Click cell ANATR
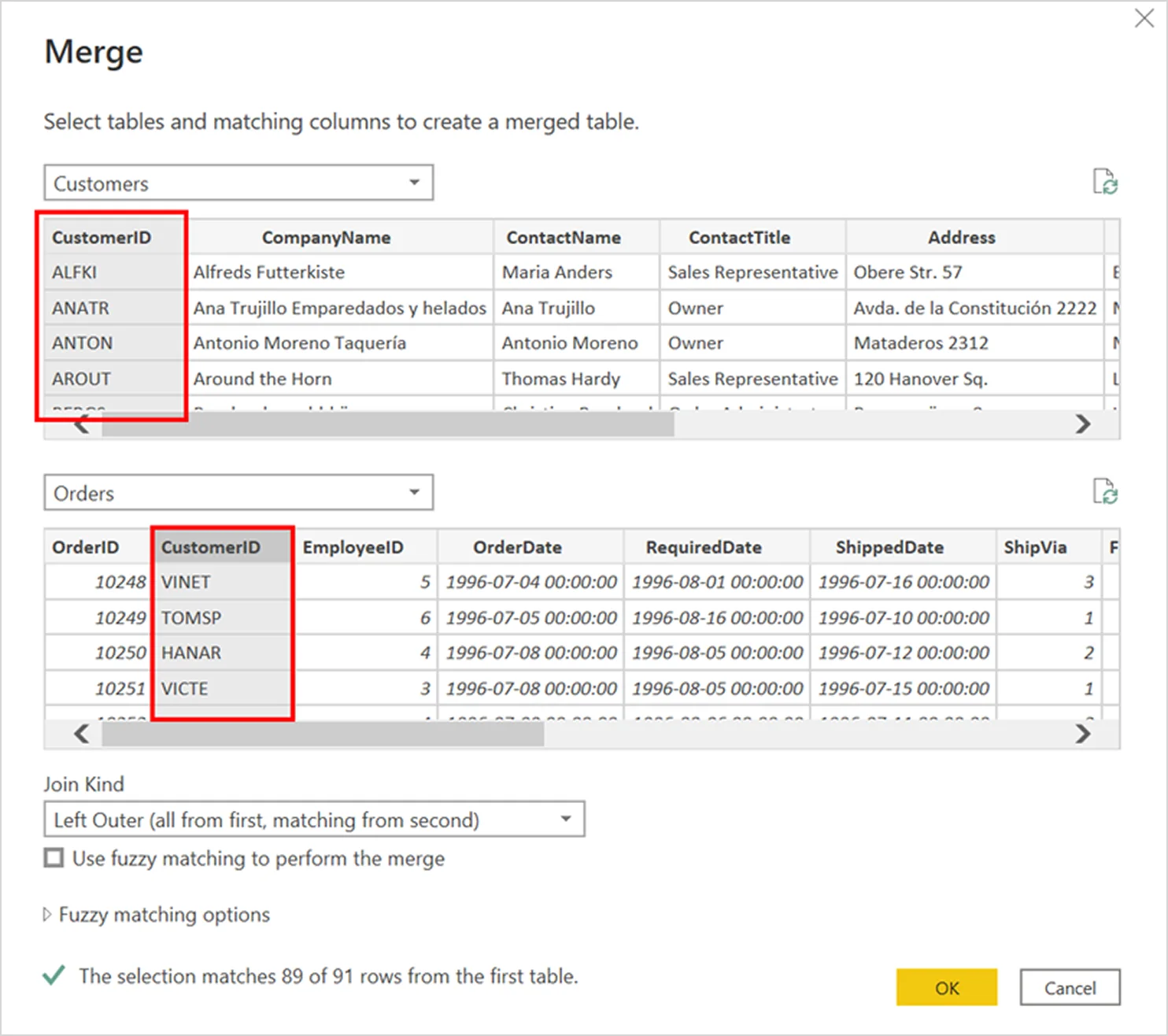The height and width of the screenshot is (1036, 1168). coord(116,308)
